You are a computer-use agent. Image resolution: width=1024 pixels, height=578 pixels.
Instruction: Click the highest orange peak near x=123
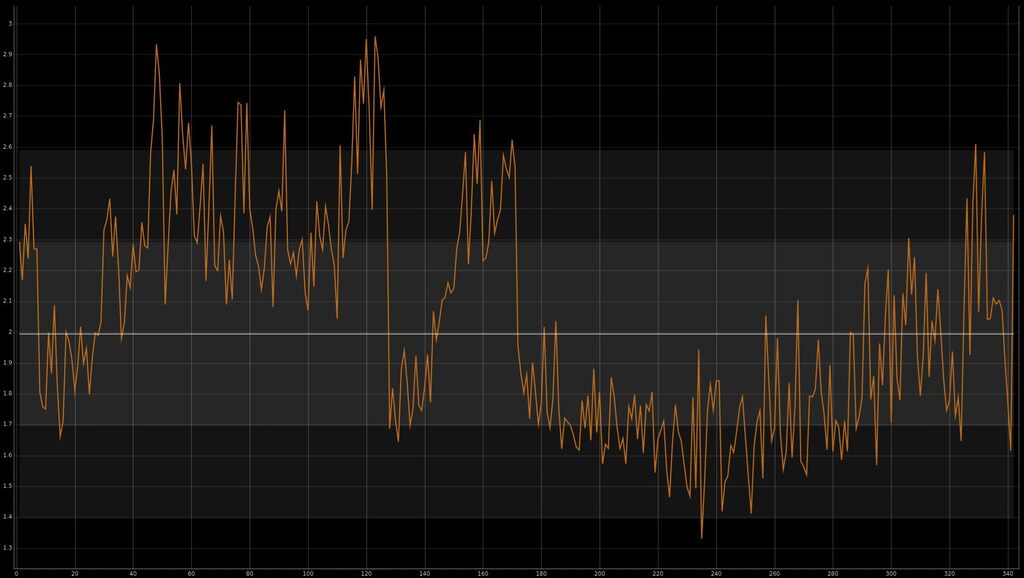pyautogui.click(x=375, y=37)
